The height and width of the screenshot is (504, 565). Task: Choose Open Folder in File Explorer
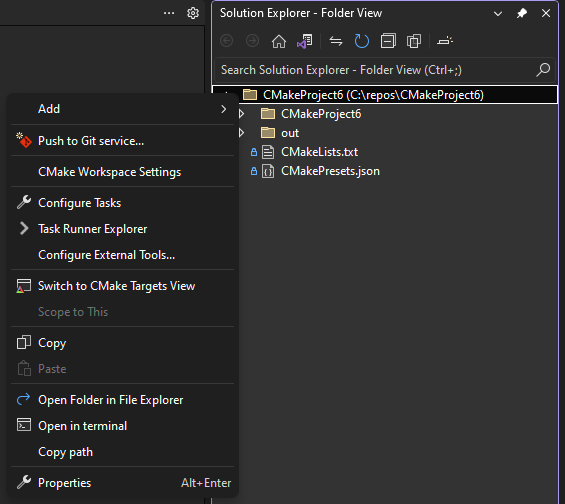tap(123, 400)
